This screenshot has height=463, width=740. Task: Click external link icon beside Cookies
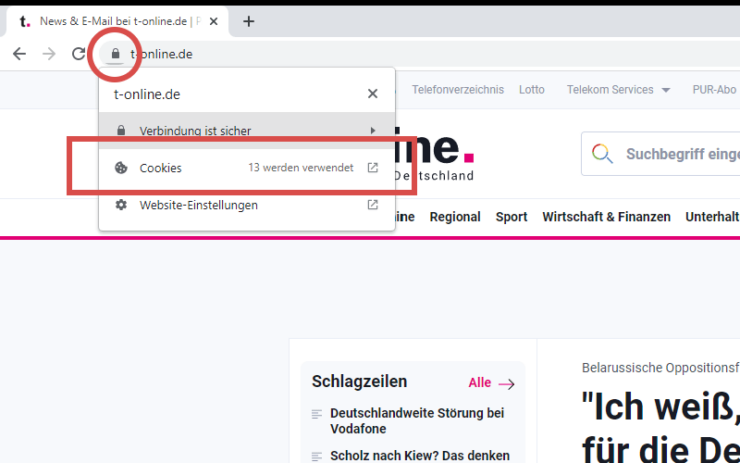[372, 168]
